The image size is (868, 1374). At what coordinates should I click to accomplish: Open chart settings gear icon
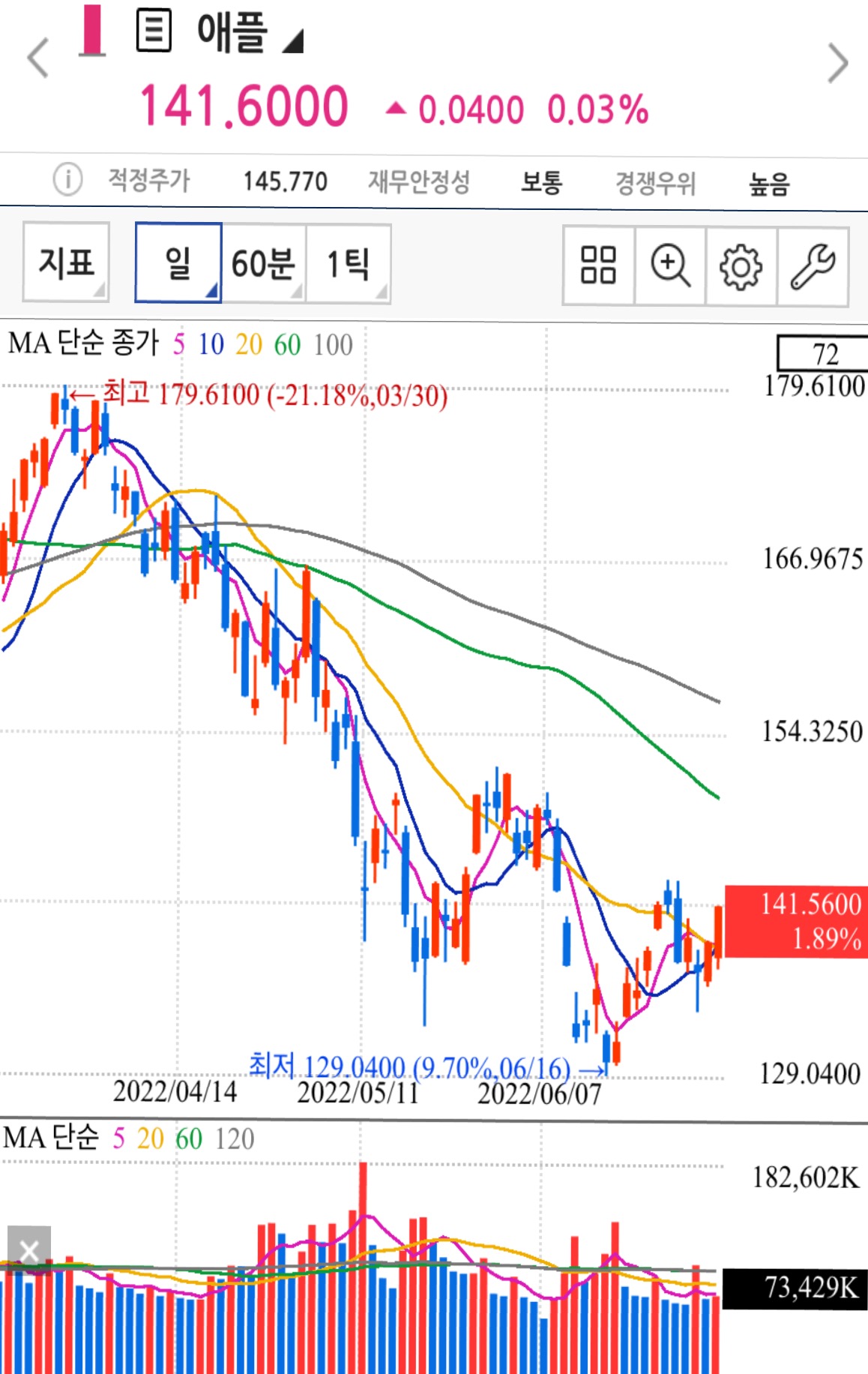741,265
